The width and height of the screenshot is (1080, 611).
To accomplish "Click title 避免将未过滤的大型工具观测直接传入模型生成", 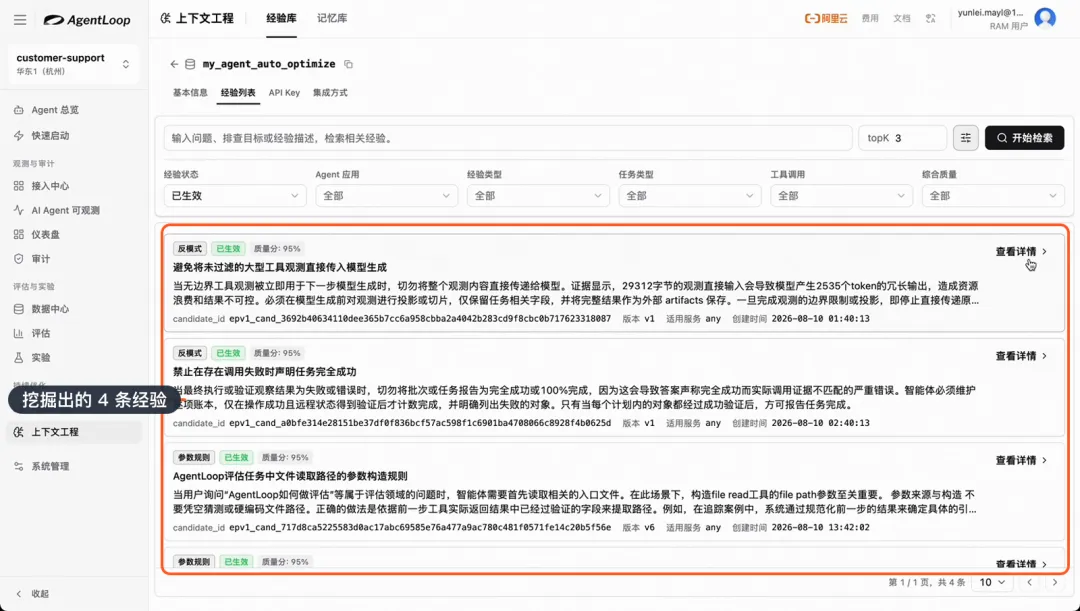I will pyautogui.click(x=280, y=267).
